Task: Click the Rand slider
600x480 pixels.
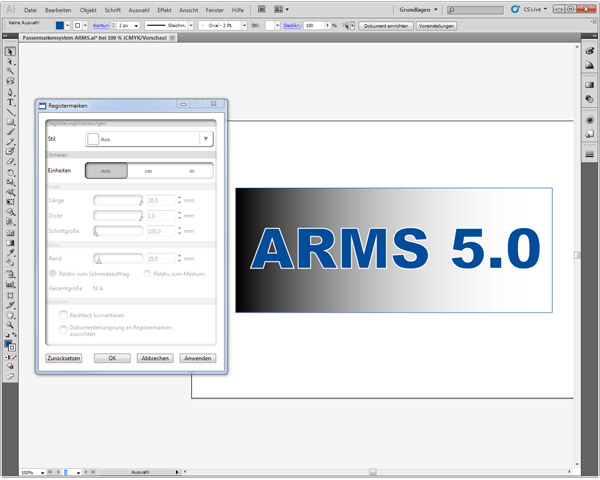Action: (x=118, y=258)
